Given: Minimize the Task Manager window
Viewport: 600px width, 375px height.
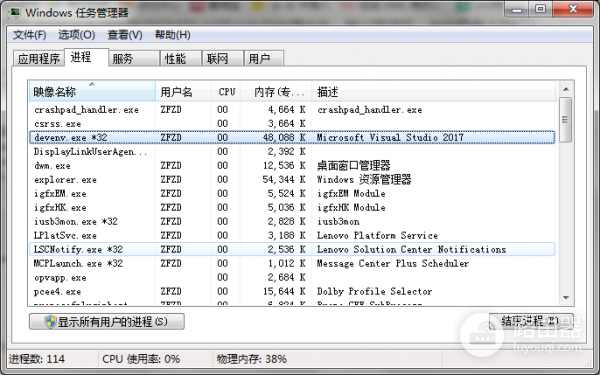Looking at the screenshot, I should coord(517,9).
